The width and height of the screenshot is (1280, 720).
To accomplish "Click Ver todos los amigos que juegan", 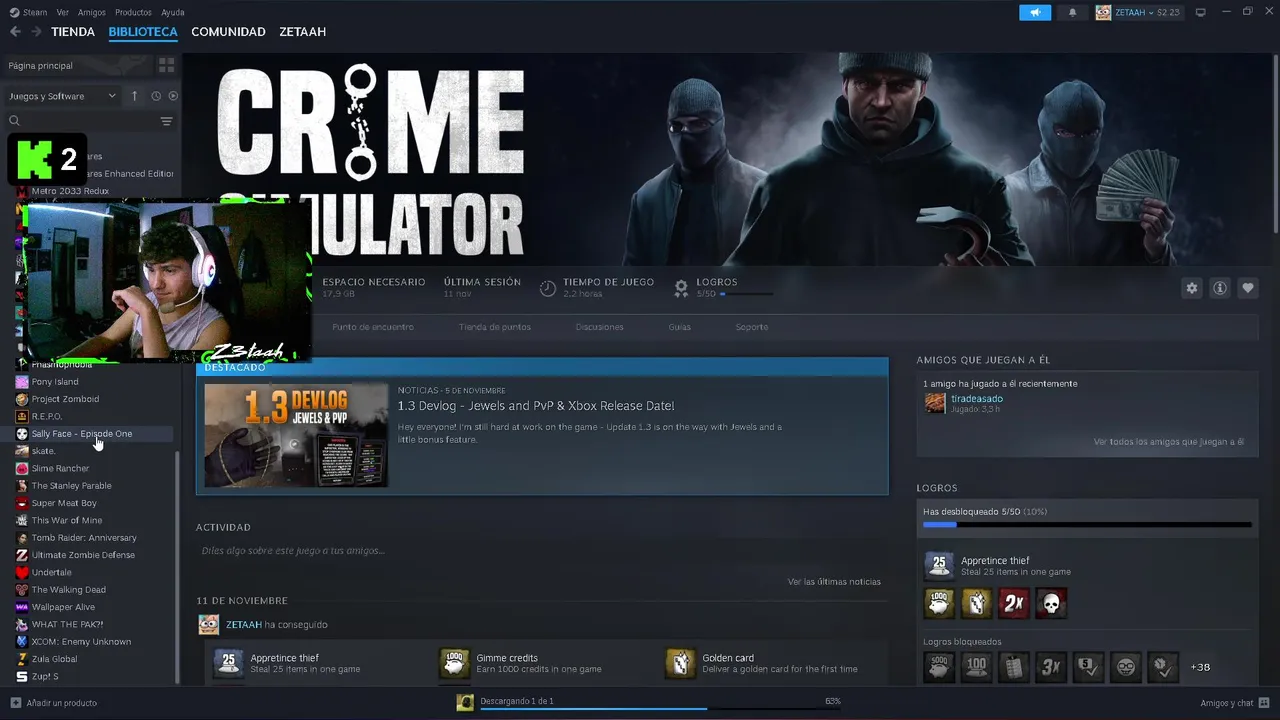I will (1169, 441).
